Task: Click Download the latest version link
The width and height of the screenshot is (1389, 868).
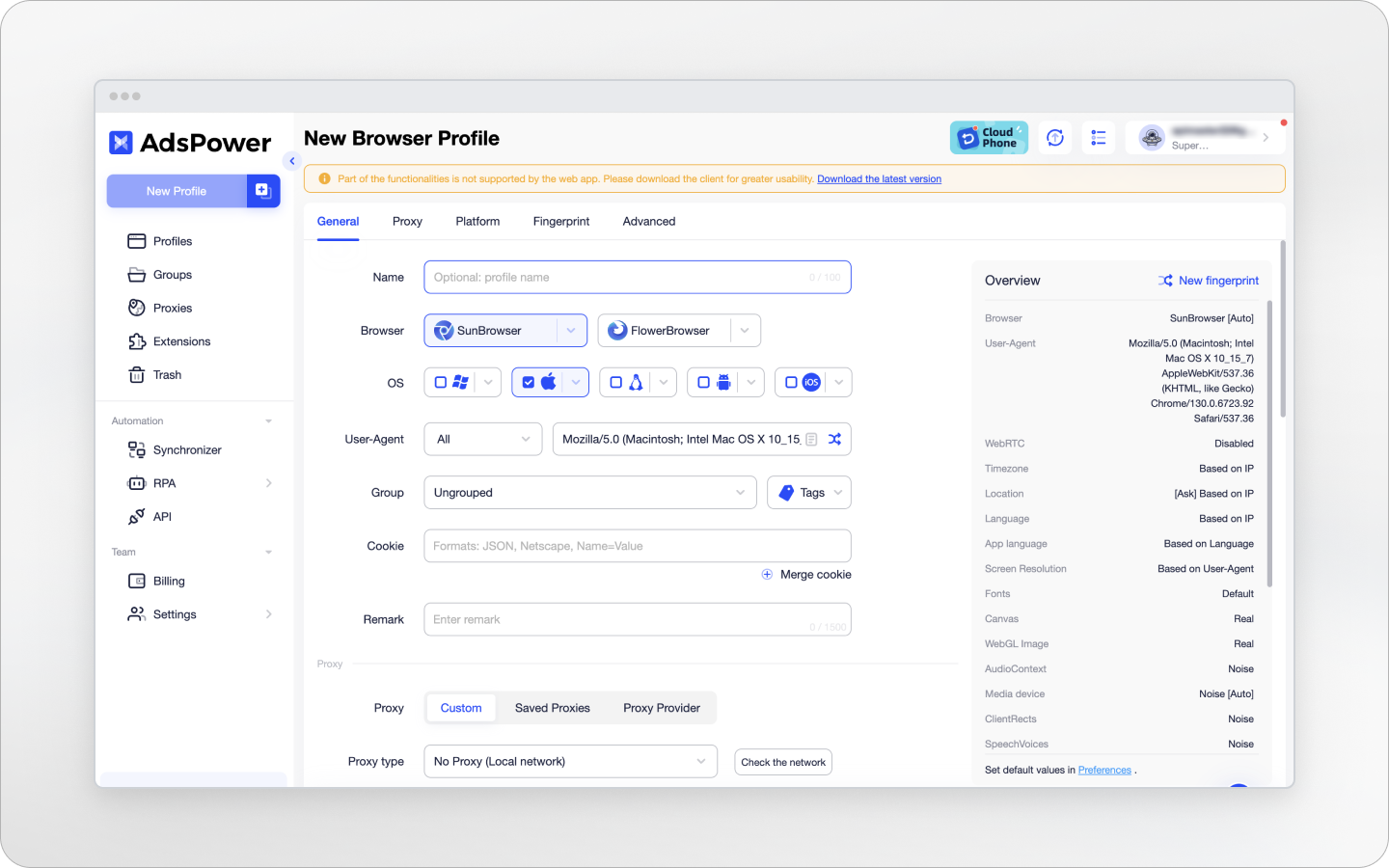Action: [879, 178]
